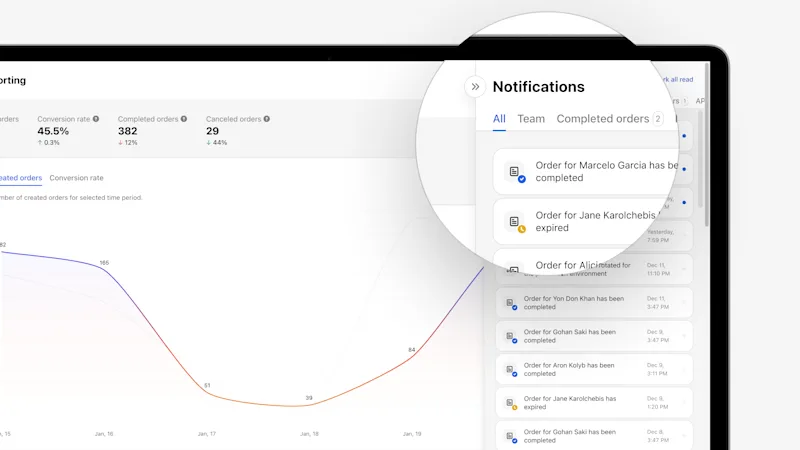Image resolution: width=800 pixels, height=450 pixels.
Task: Click the info icon next to Completed orders metric
Action: click(184, 119)
